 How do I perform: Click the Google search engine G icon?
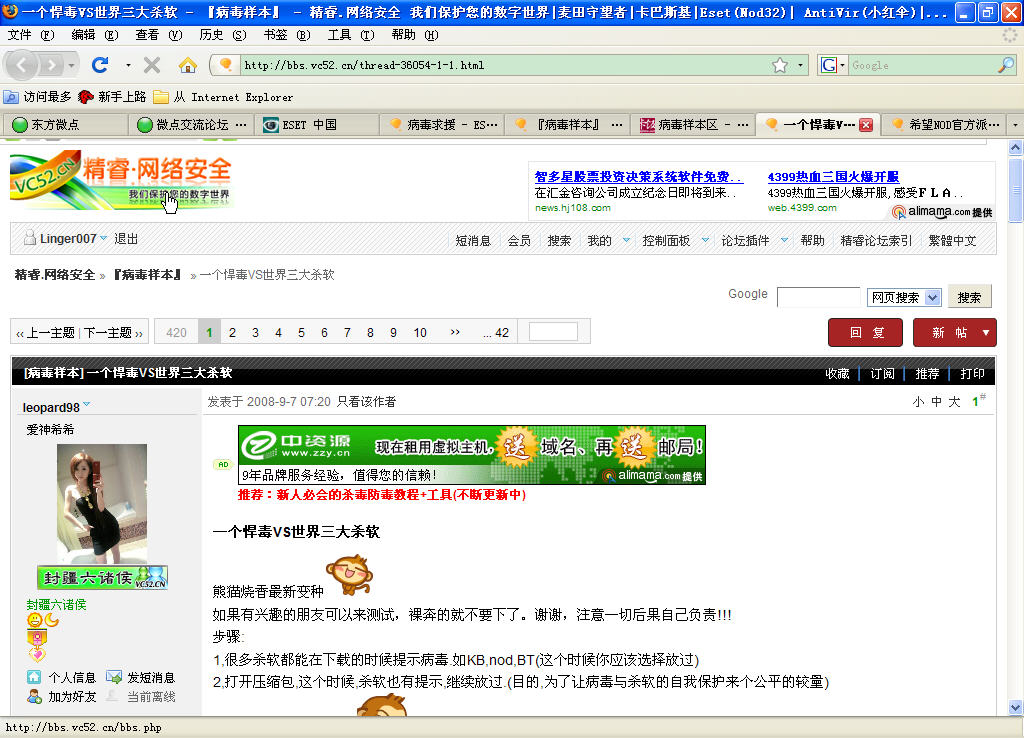click(x=829, y=65)
